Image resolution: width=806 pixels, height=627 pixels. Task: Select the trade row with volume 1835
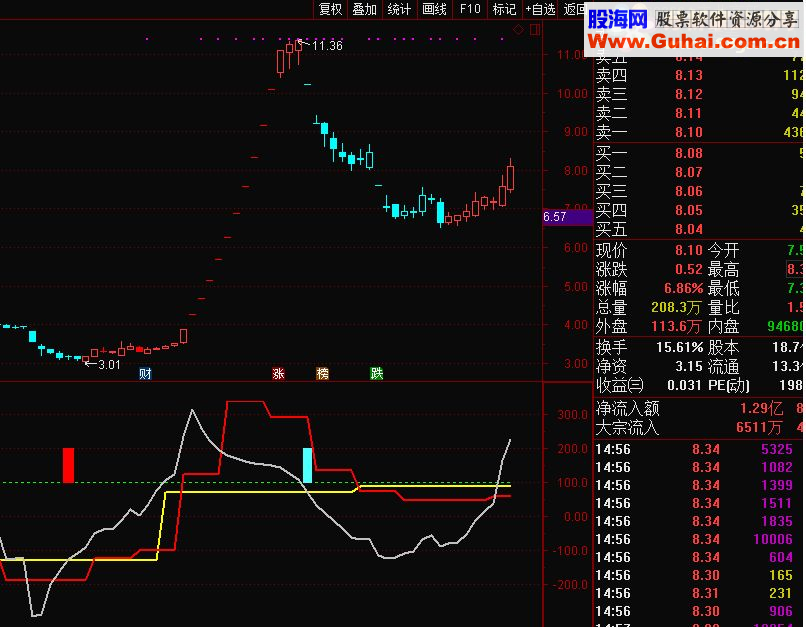pos(699,521)
